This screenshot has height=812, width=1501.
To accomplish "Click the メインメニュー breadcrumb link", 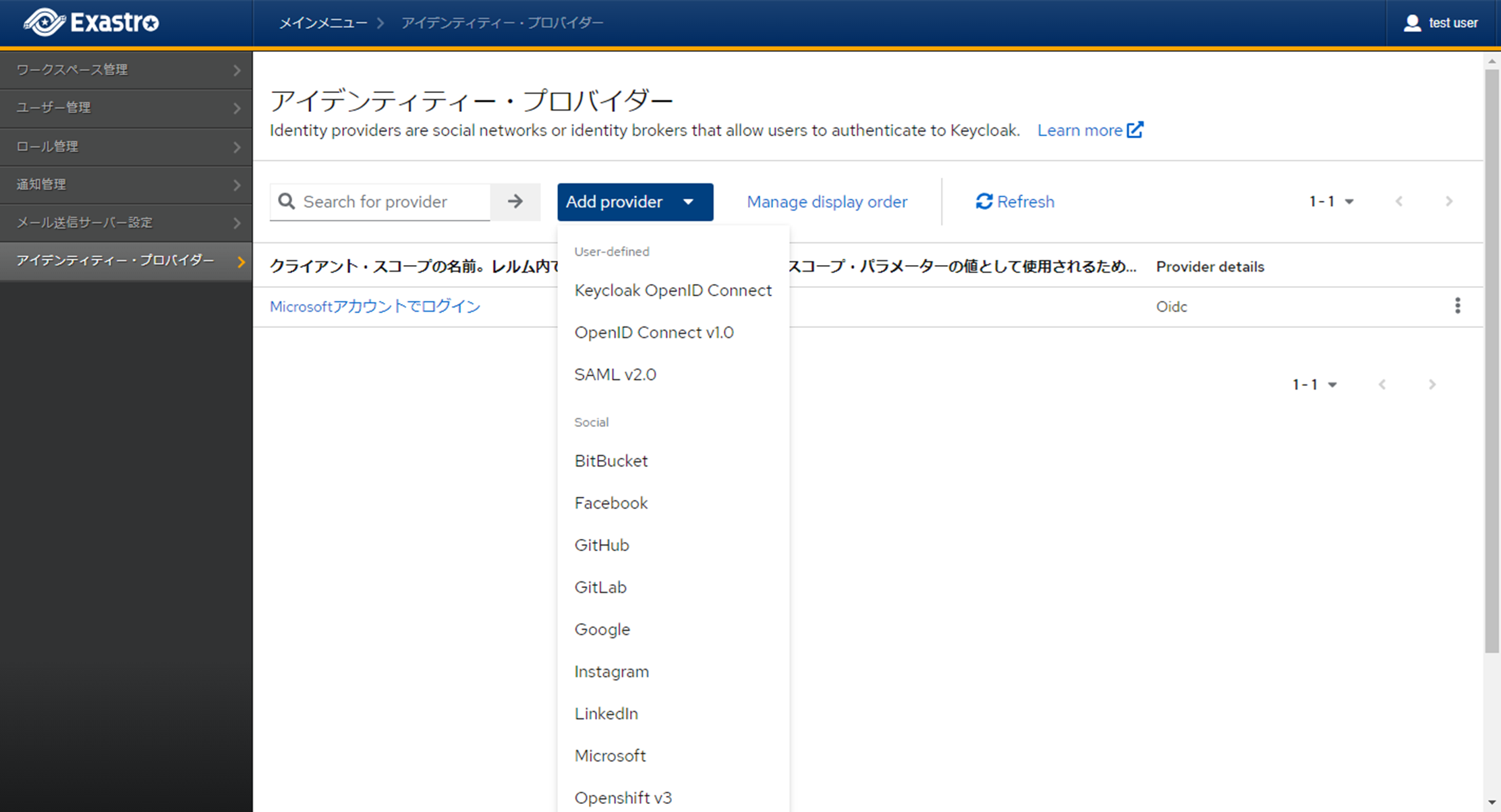I will tap(323, 23).
